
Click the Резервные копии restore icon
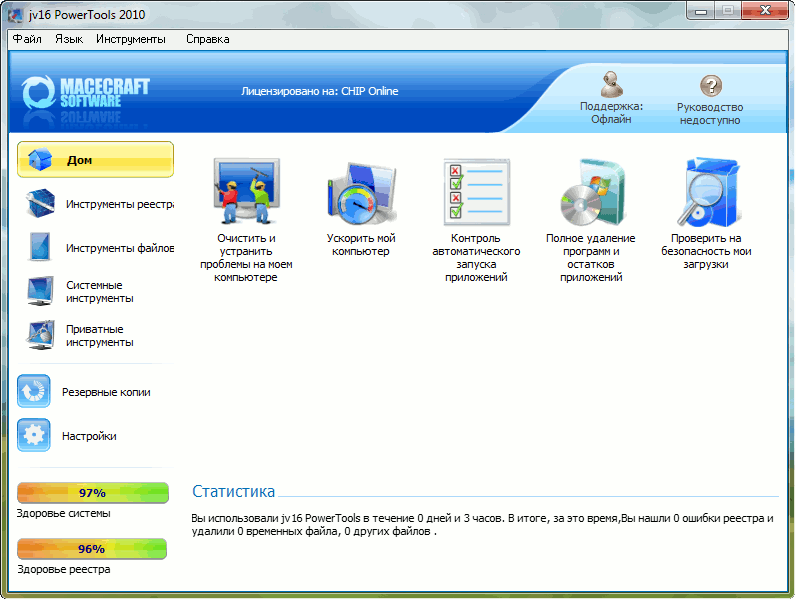(x=34, y=391)
